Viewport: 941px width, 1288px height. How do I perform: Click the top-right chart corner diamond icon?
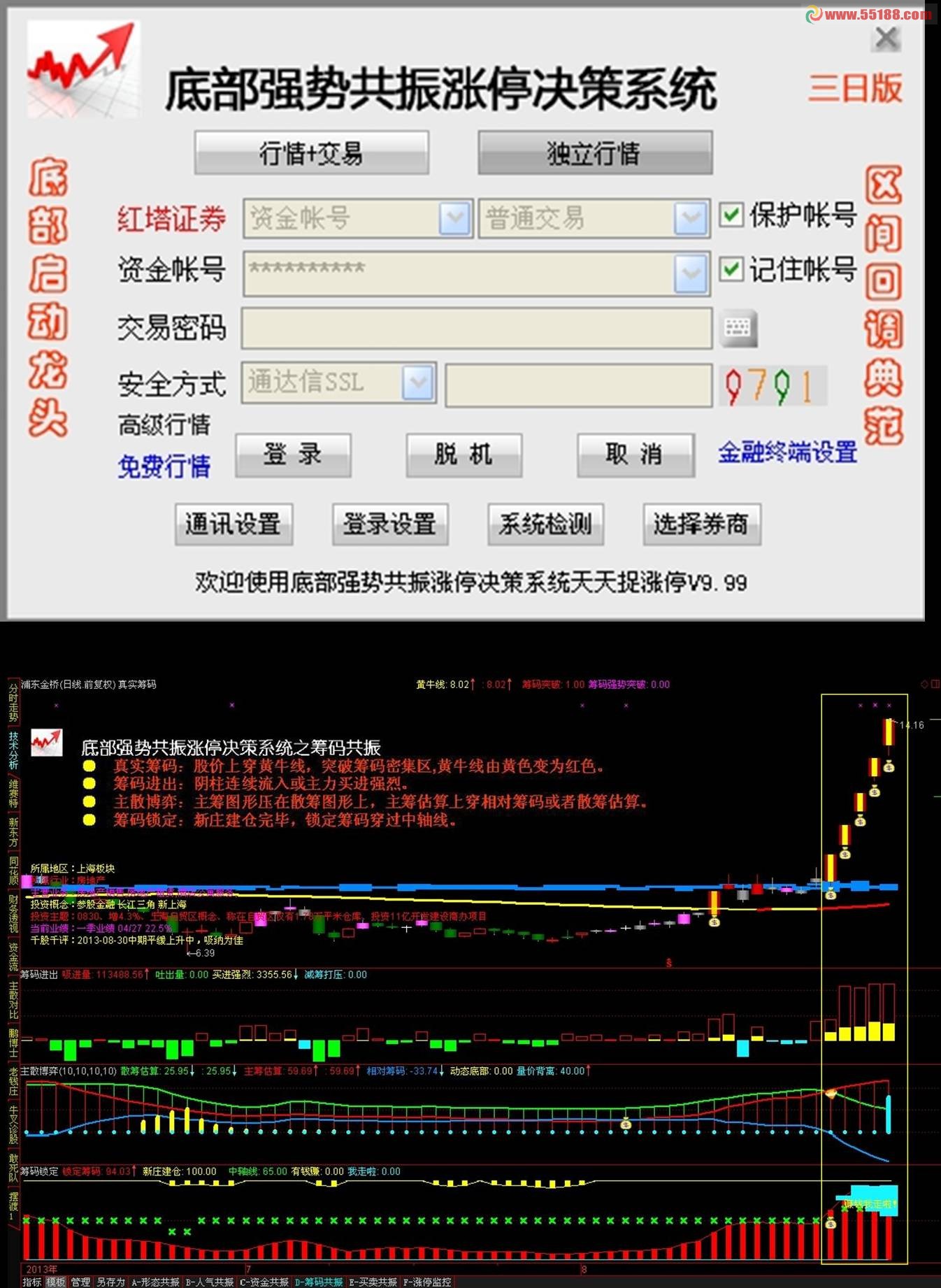coord(924,684)
